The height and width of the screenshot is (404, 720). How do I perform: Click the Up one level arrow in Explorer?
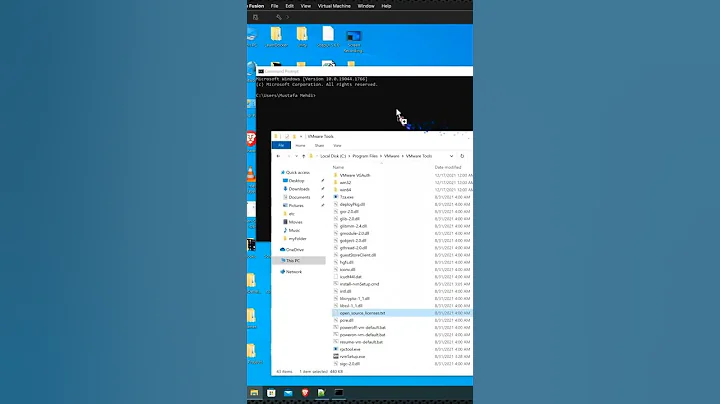pos(304,156)
